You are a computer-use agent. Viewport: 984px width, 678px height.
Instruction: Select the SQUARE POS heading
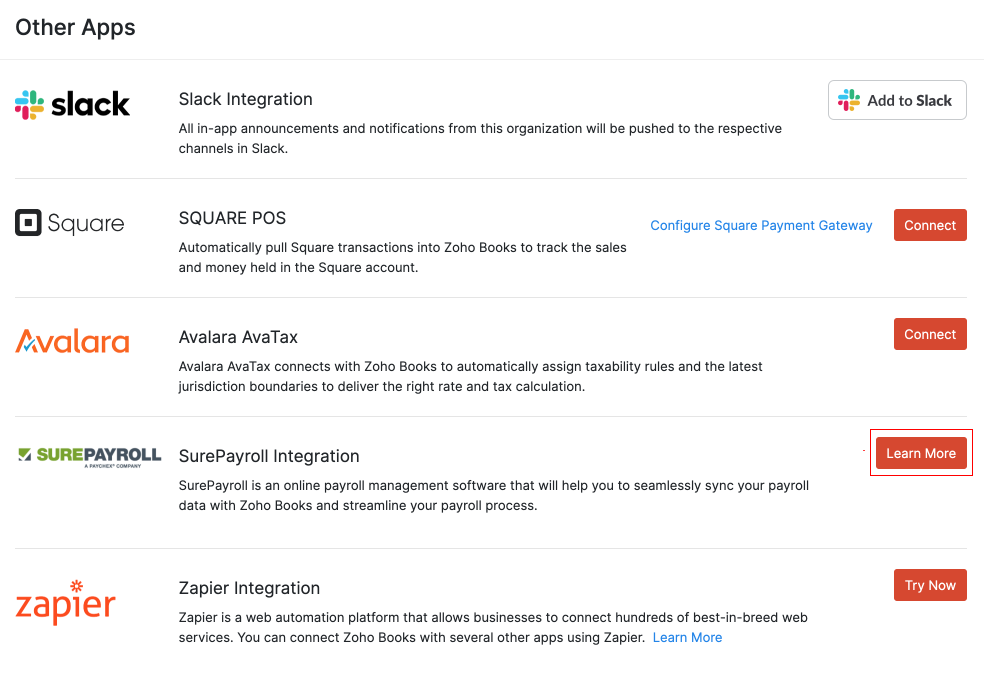pos(232,217)
